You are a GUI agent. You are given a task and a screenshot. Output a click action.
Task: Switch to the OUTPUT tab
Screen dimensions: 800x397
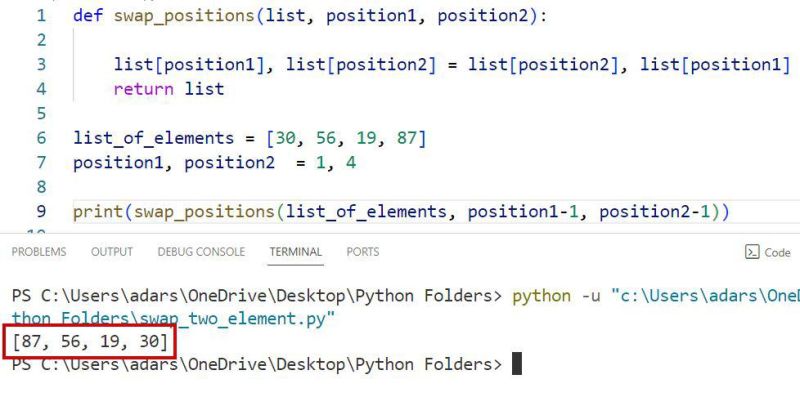(x=112, y=252)
